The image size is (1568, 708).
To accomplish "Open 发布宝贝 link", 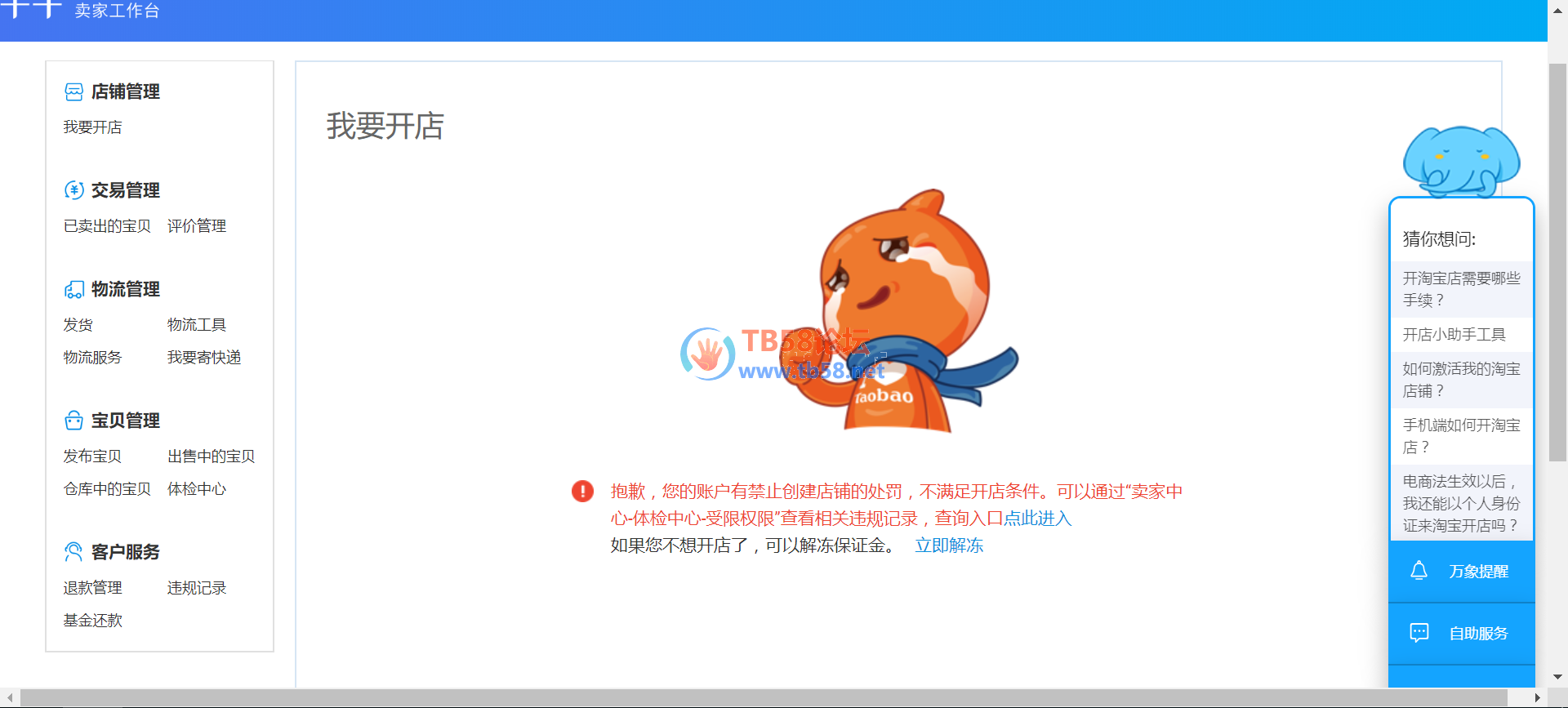I will 92,456.
